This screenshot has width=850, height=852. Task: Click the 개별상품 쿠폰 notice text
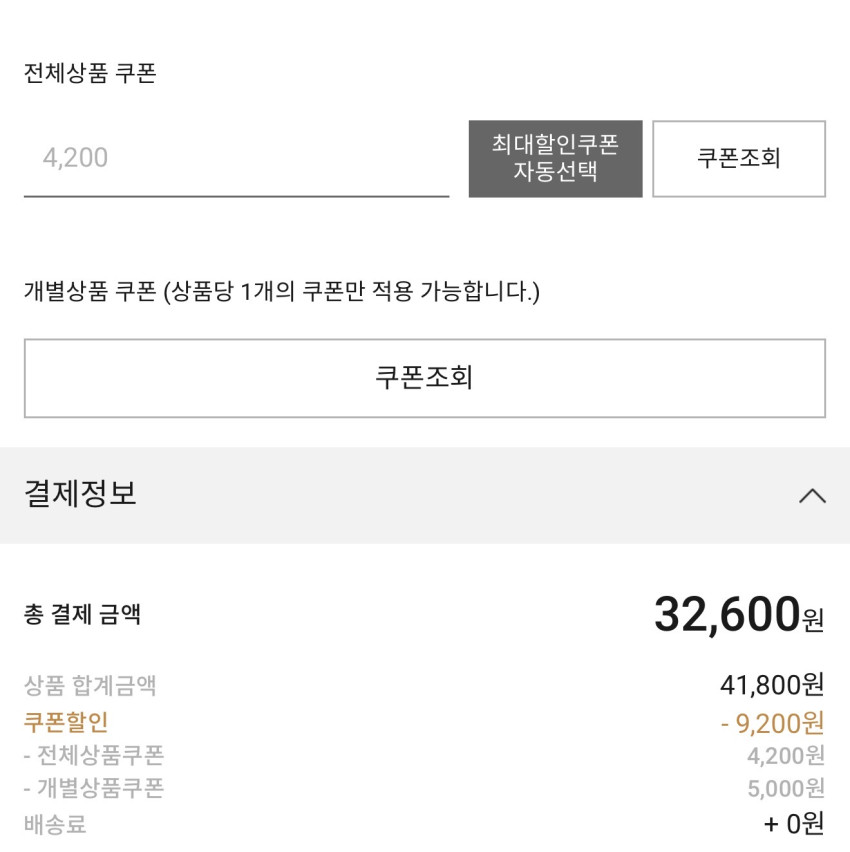tap(281, 292)
